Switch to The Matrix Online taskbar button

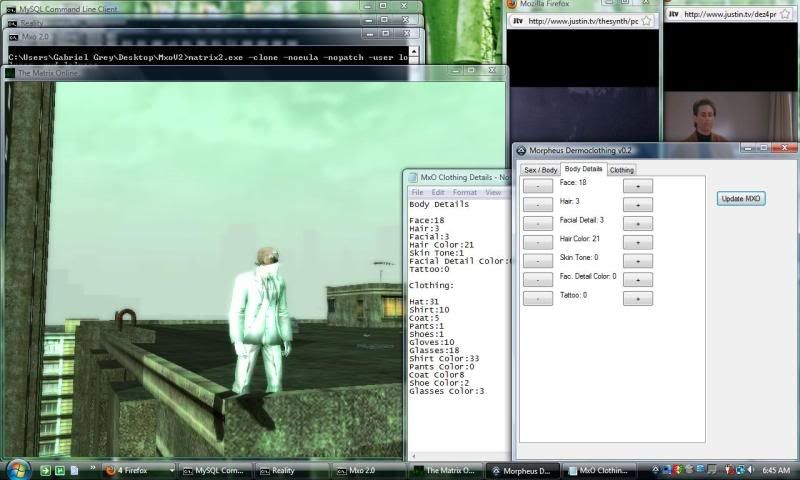coord(445,470)
